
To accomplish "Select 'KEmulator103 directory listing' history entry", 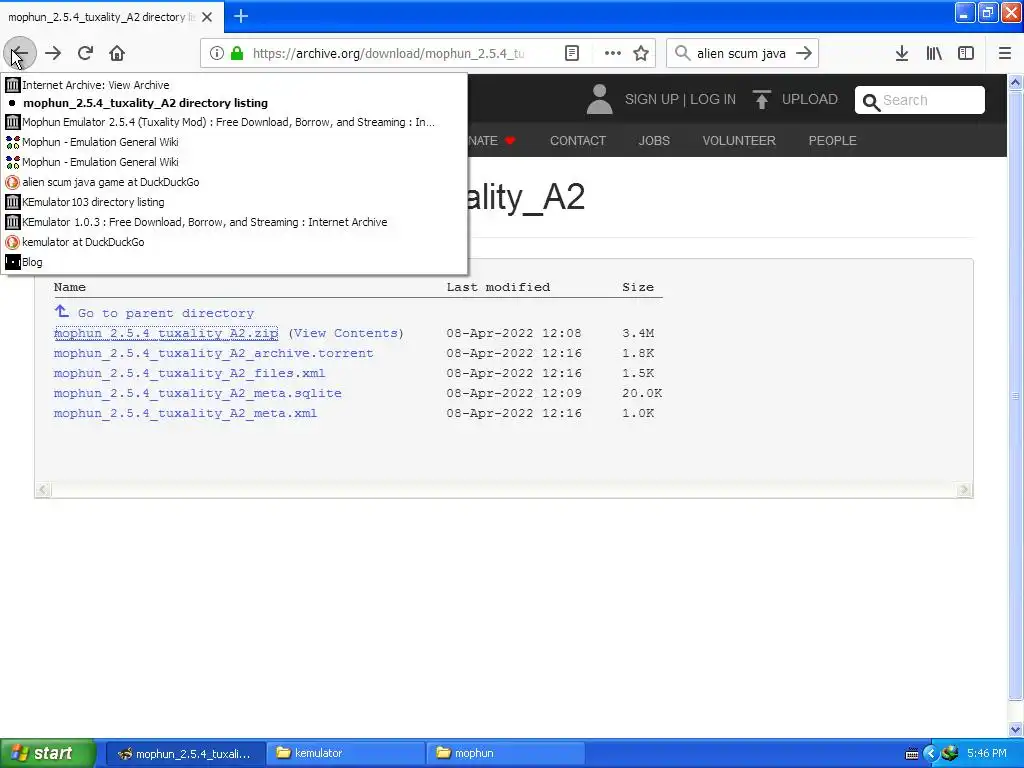I will point(234,202).
